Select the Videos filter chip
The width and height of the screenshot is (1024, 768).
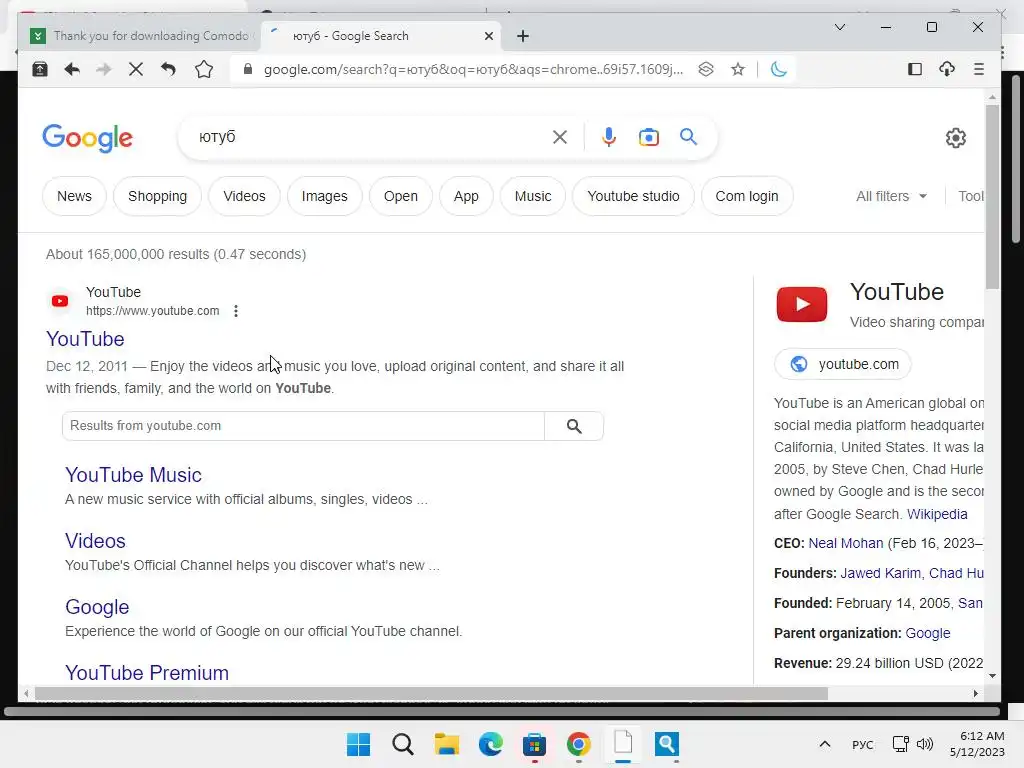tap(244, 197)
